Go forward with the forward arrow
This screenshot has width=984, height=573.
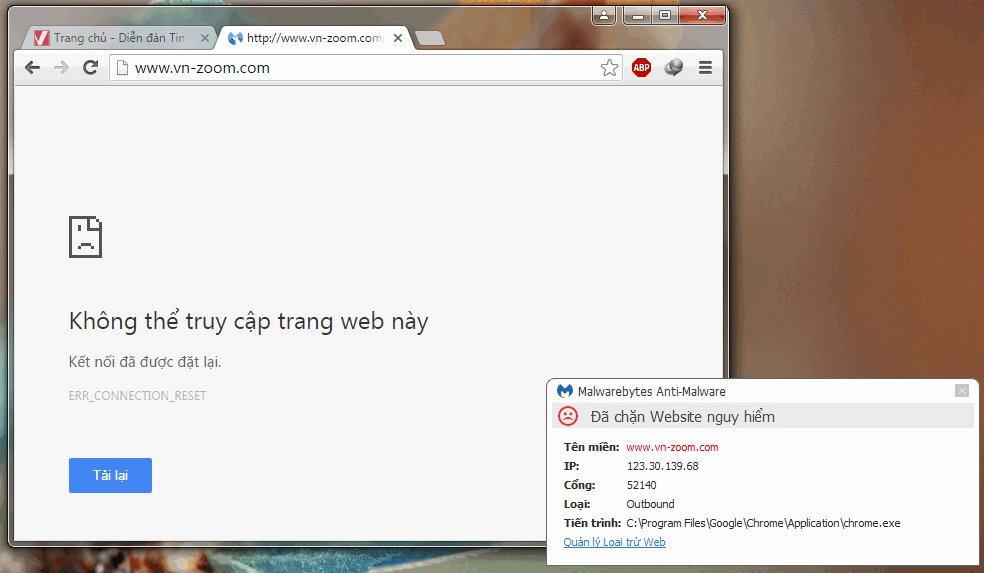tap(62, 68)
